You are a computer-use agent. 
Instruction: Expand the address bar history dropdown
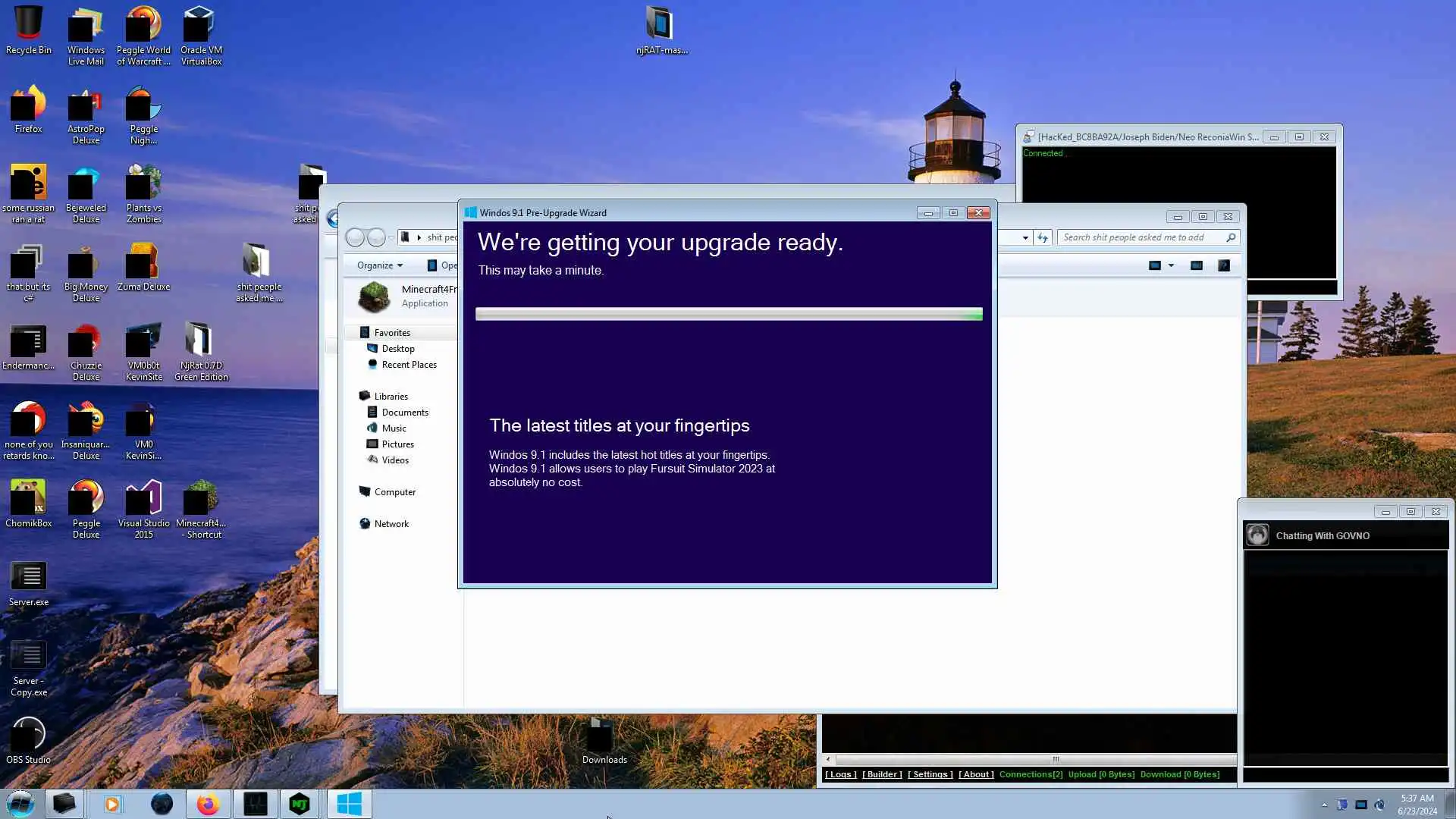pyautogui.click(x=1025, y=237)
